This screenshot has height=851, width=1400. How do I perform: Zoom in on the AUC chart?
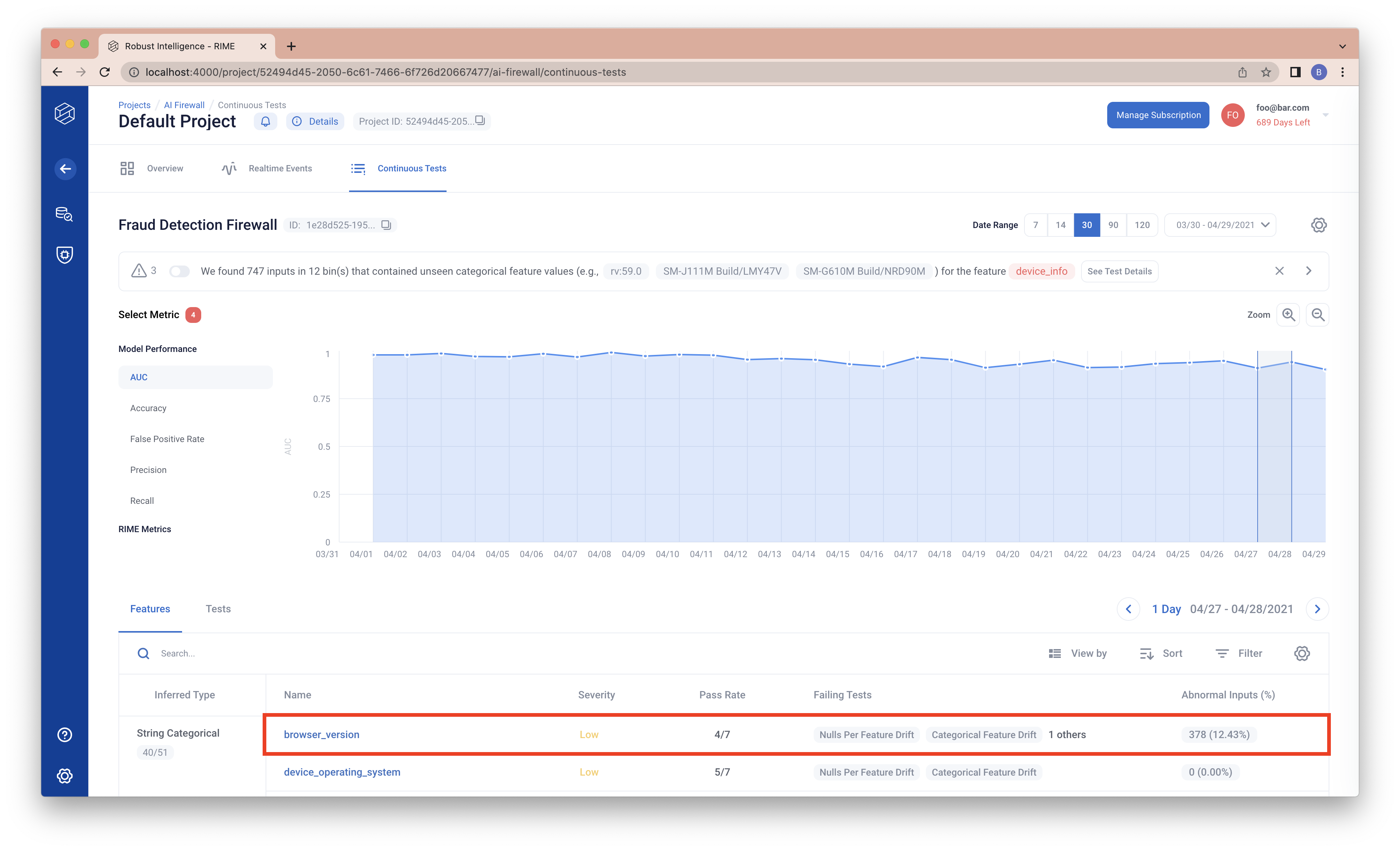1288,315
